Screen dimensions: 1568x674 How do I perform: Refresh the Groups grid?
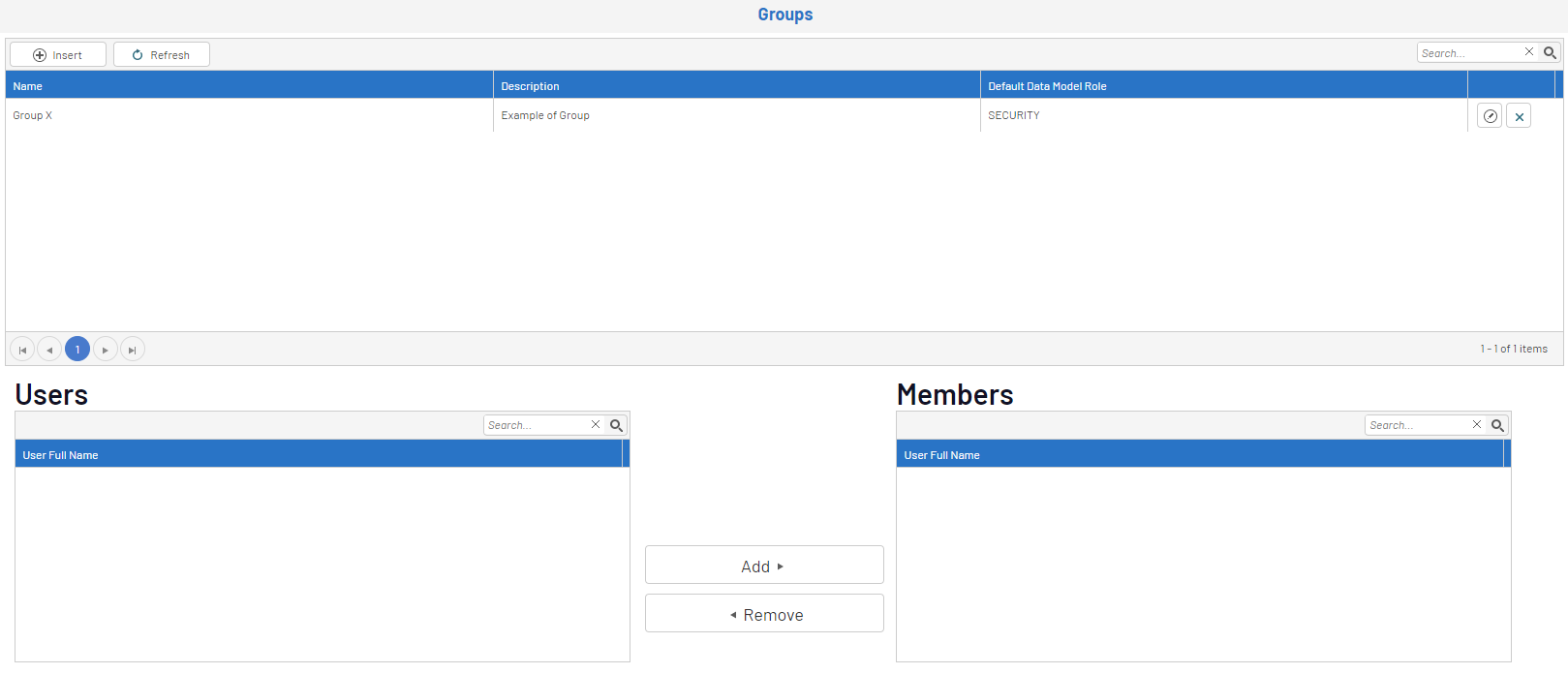pos(162,54)
